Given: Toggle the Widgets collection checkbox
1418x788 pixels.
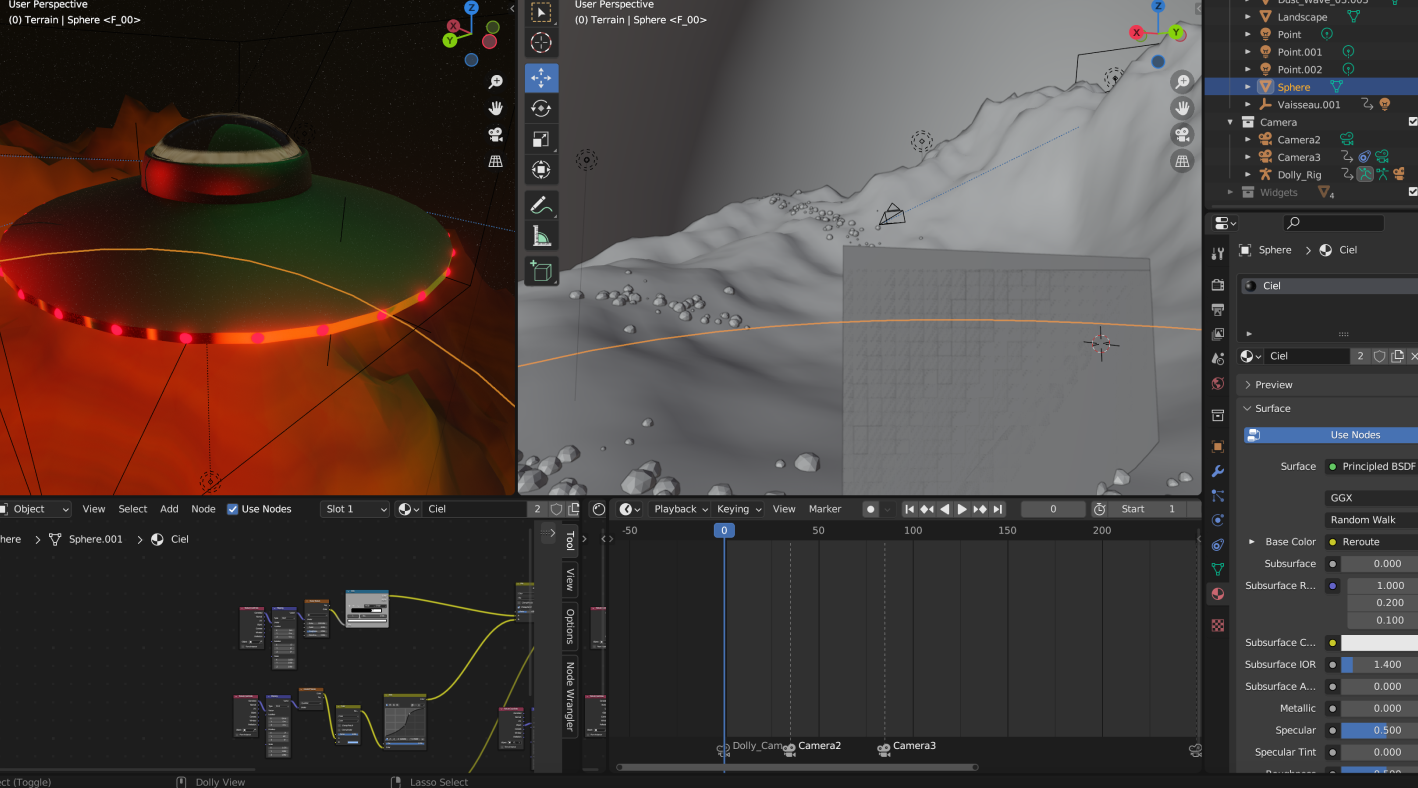Looking at the screenshot, I should coord(1412,192).
